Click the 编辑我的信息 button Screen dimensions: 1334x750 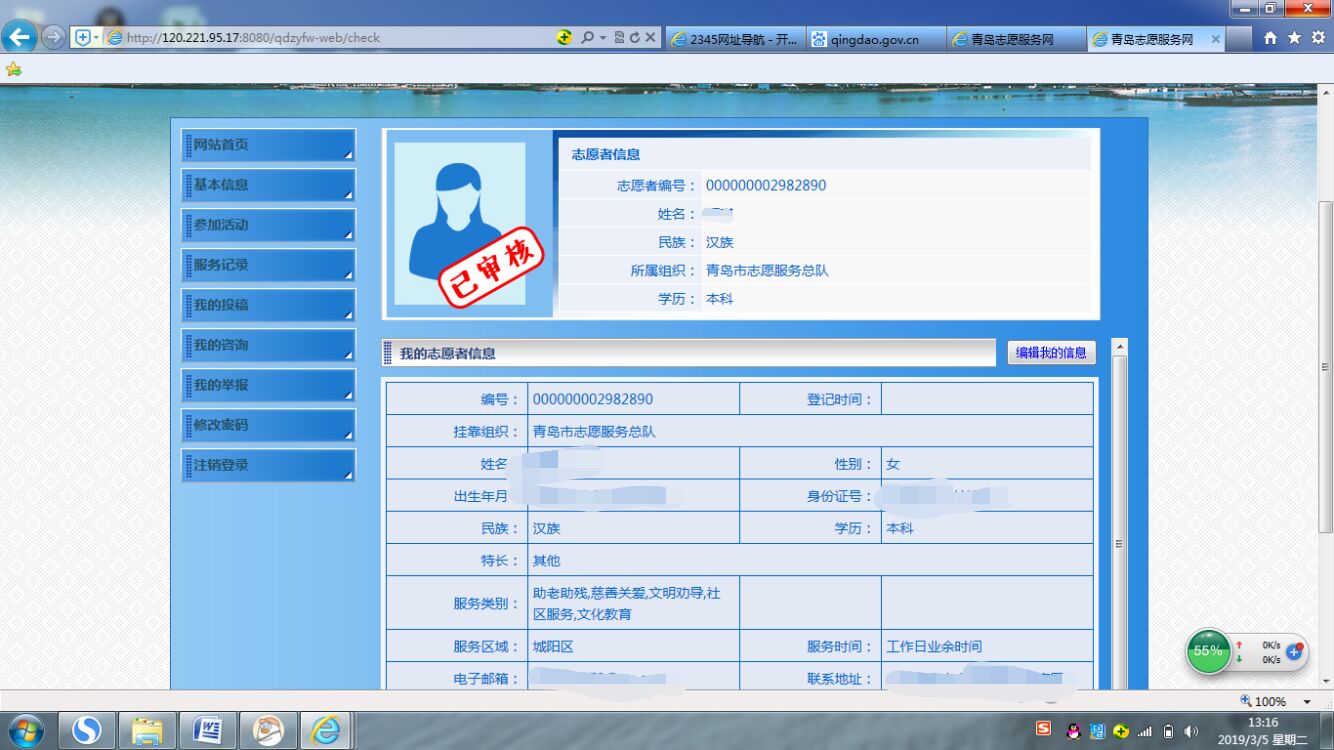1051,352
